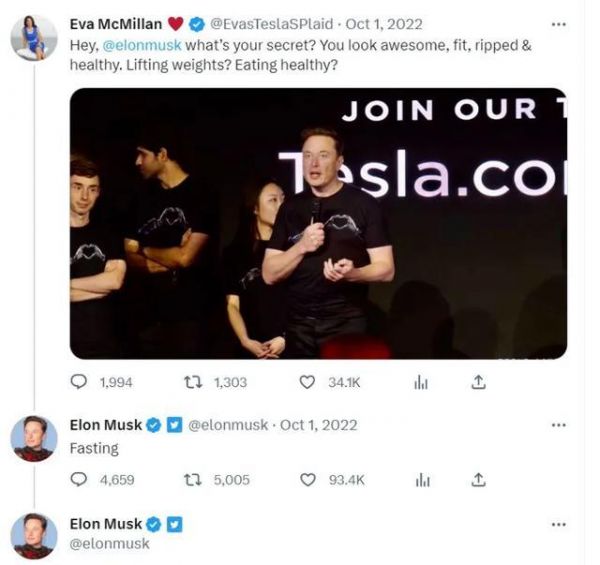View analytics for Eva McMillan's tweet
600x565 pixels.
pyautogui.click(x=421, y=382)
